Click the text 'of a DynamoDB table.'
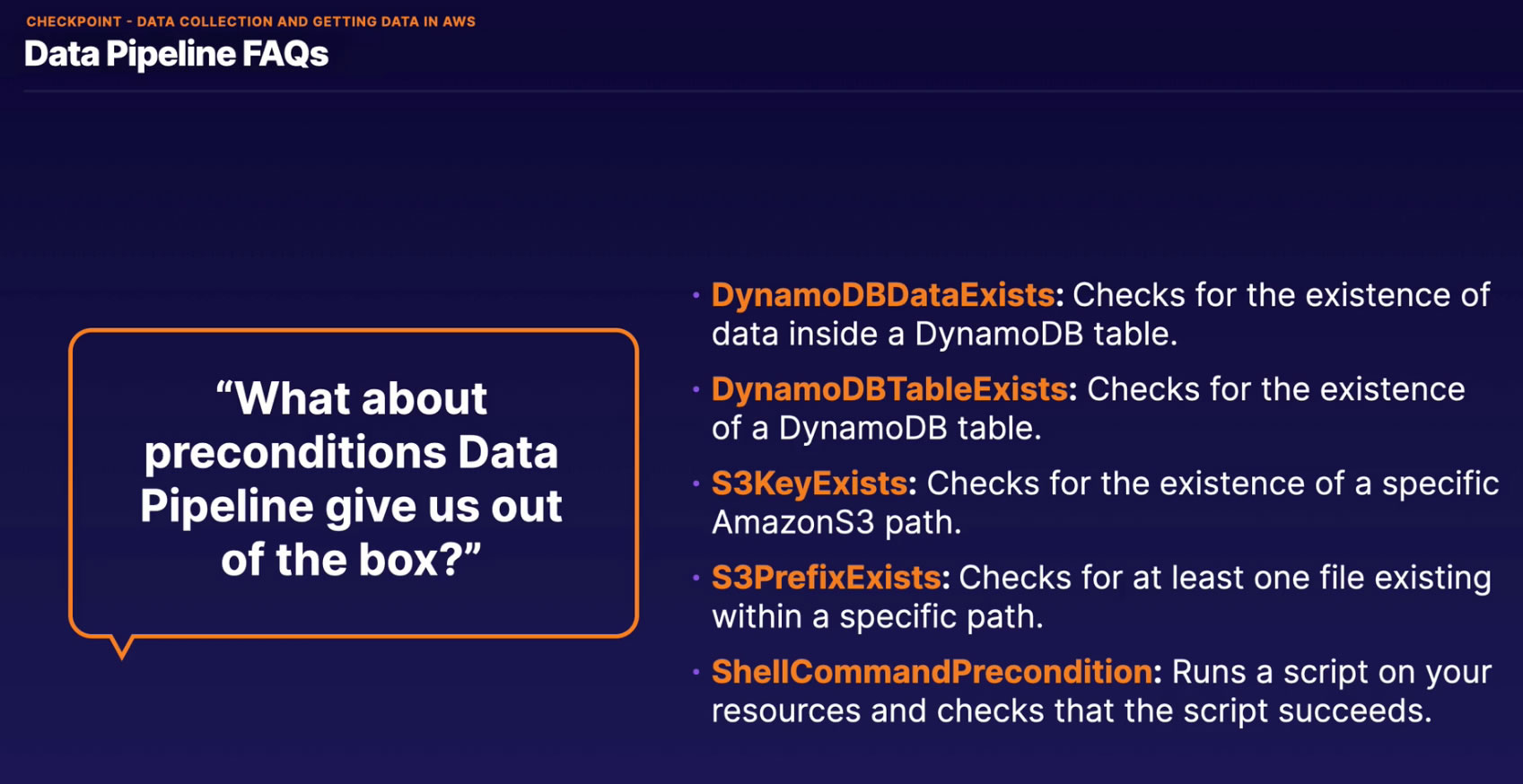This screenshot has height=784, width=1523. click(876, 429)
